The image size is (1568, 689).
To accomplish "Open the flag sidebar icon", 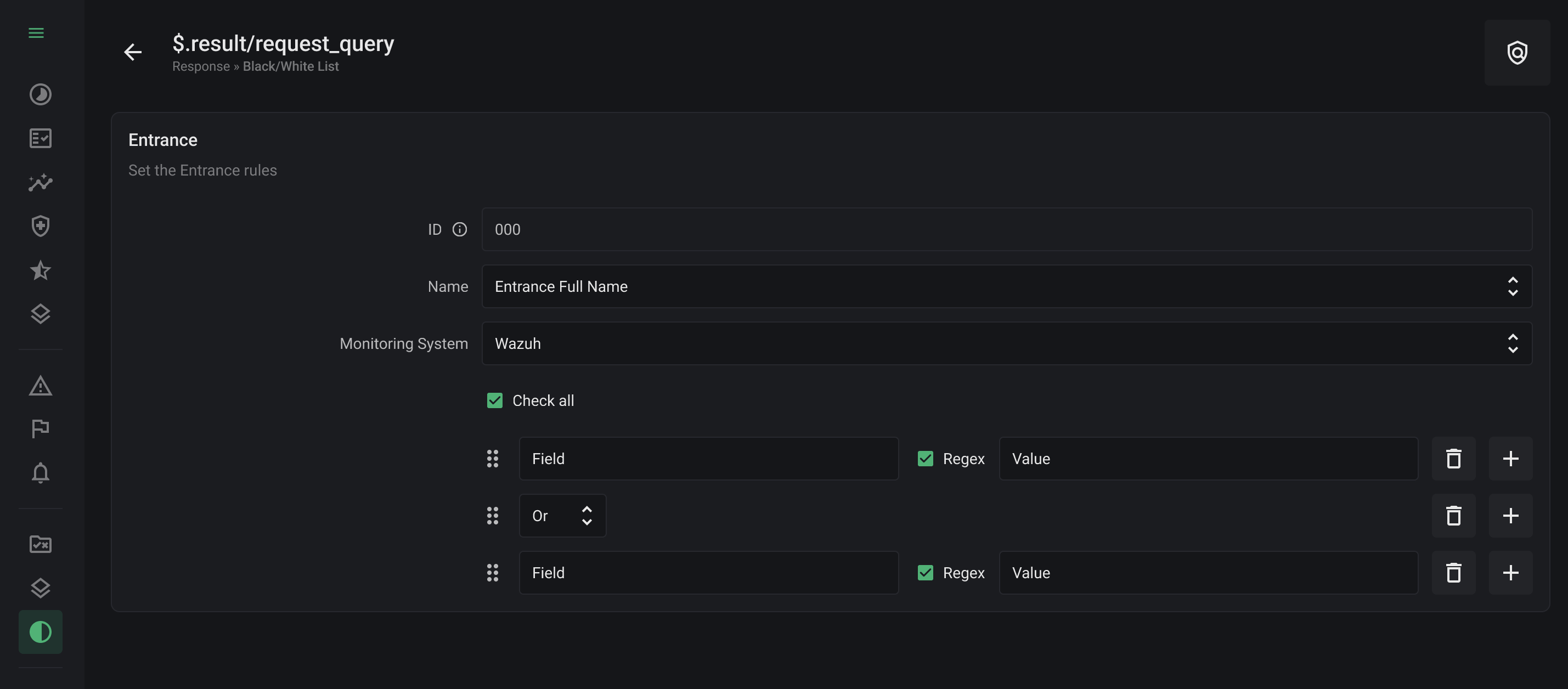I will click(40, 429).
